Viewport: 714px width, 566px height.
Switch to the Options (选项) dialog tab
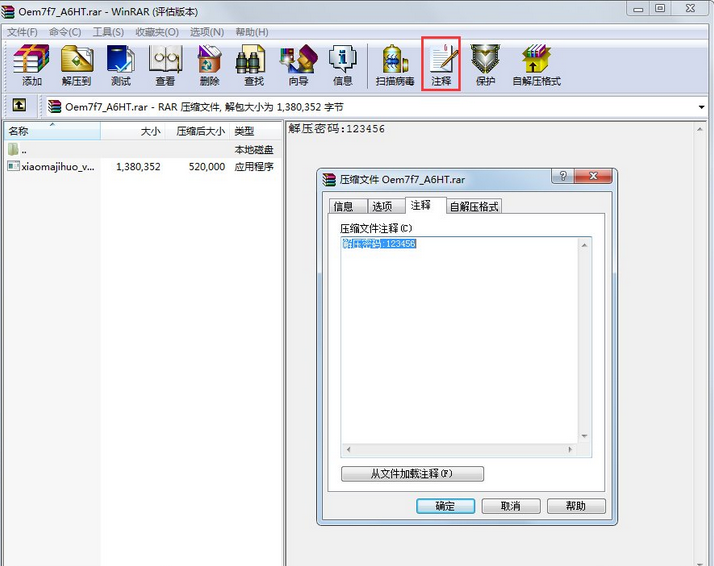coord(382,206)
